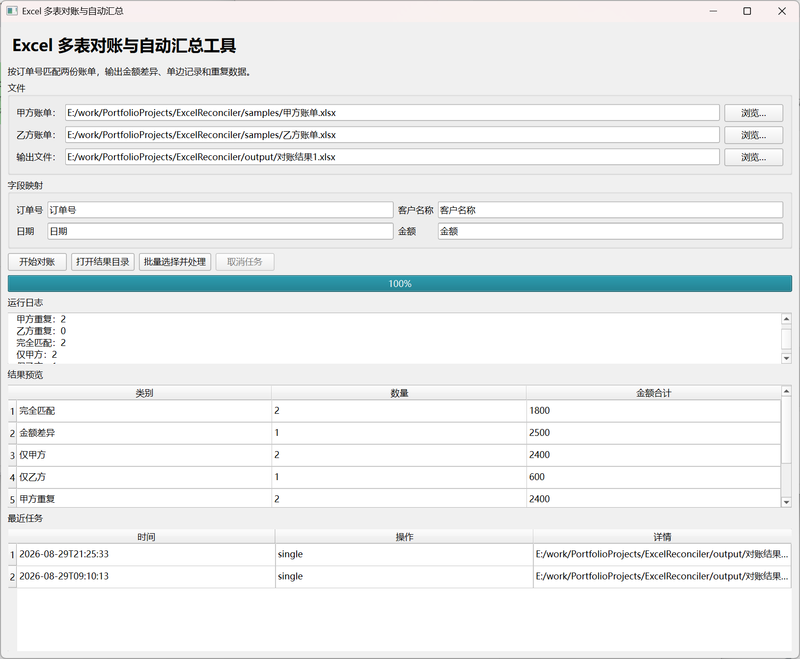The image size is (800, 659).
Task: Click detail path in second task row
Action: coord(662,576)
